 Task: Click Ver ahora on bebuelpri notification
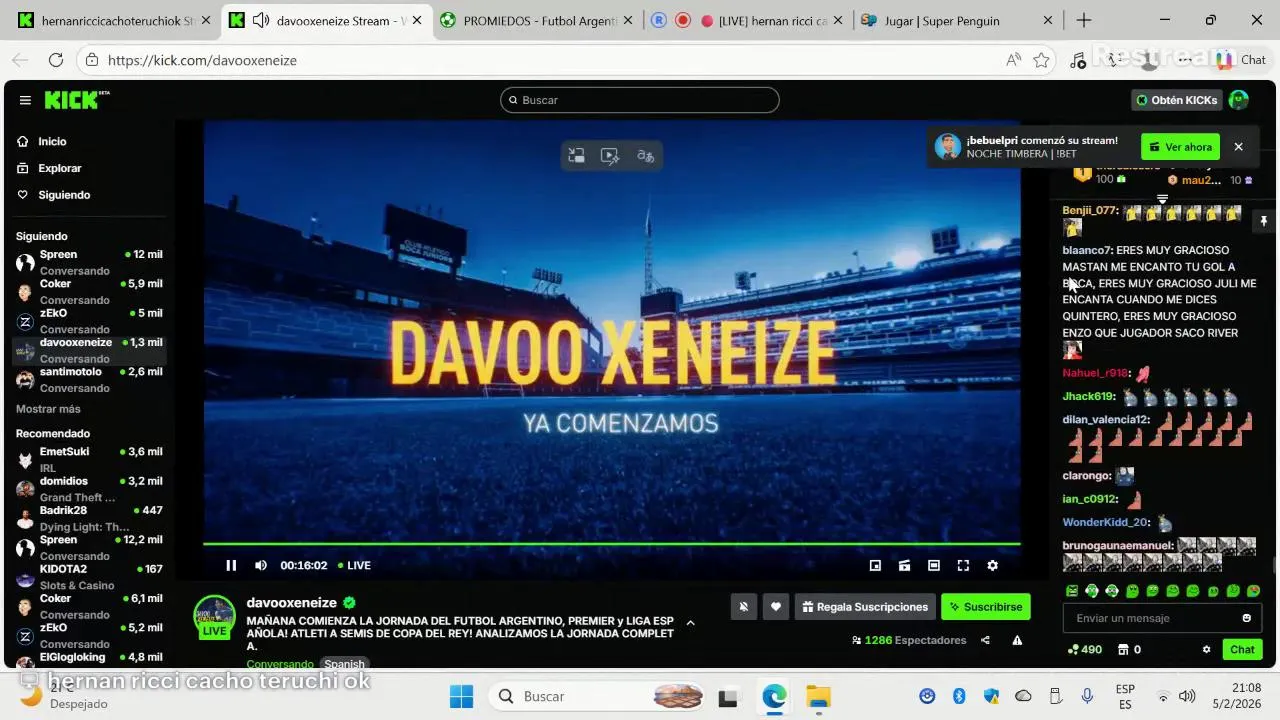point(1180,147)
